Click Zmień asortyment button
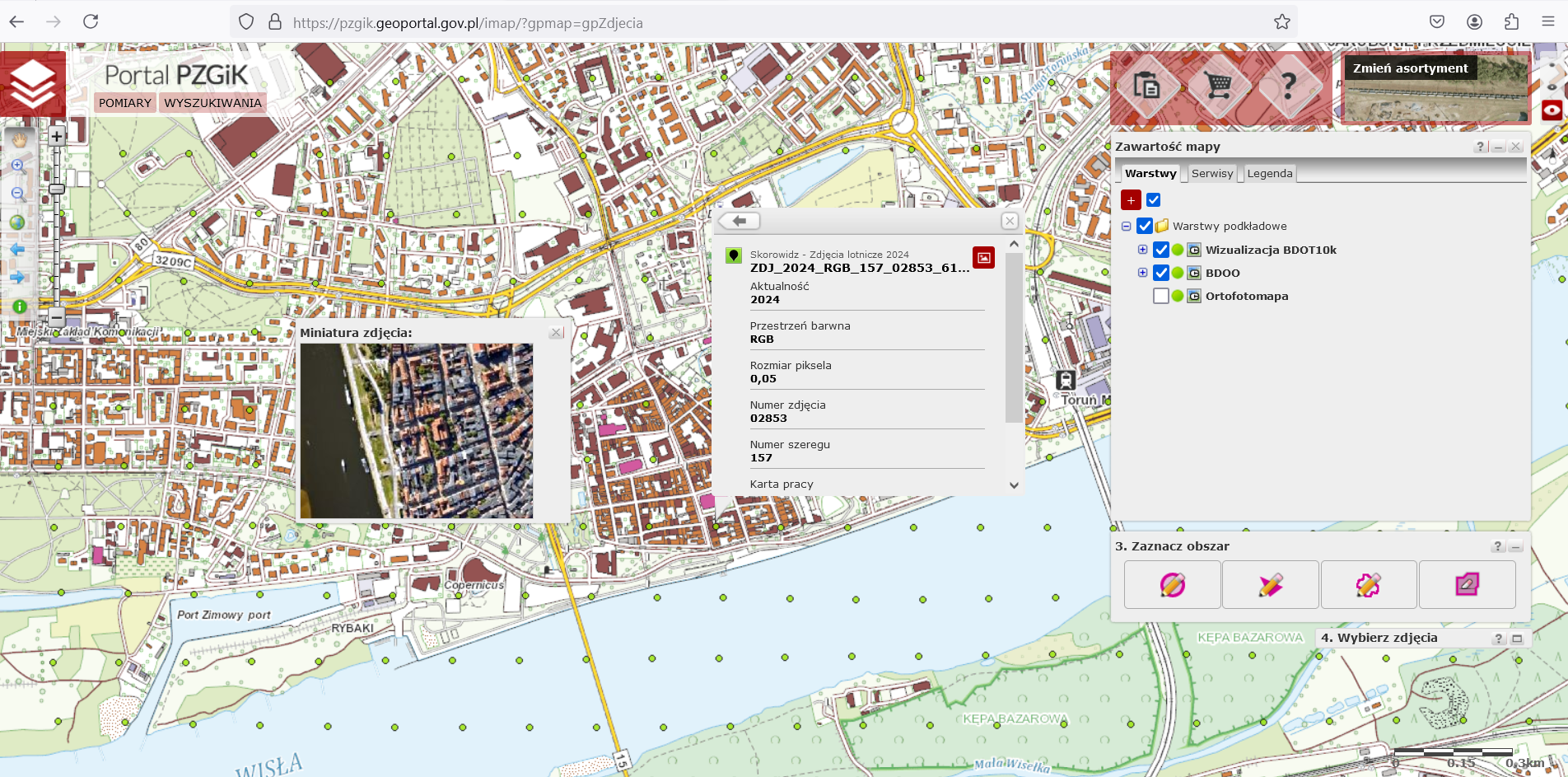Viewport: 1568px width, 777px height. (x=1410, y=68)
